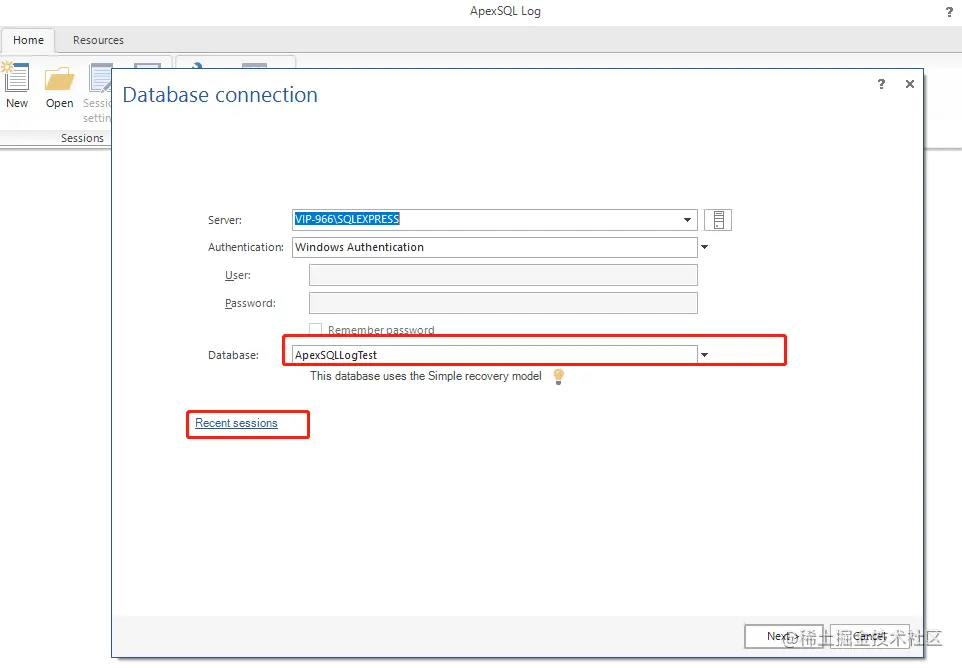Toggle the Remember password checkbox
Viewport: 962px width, 668px height.
tap(315, 329)
